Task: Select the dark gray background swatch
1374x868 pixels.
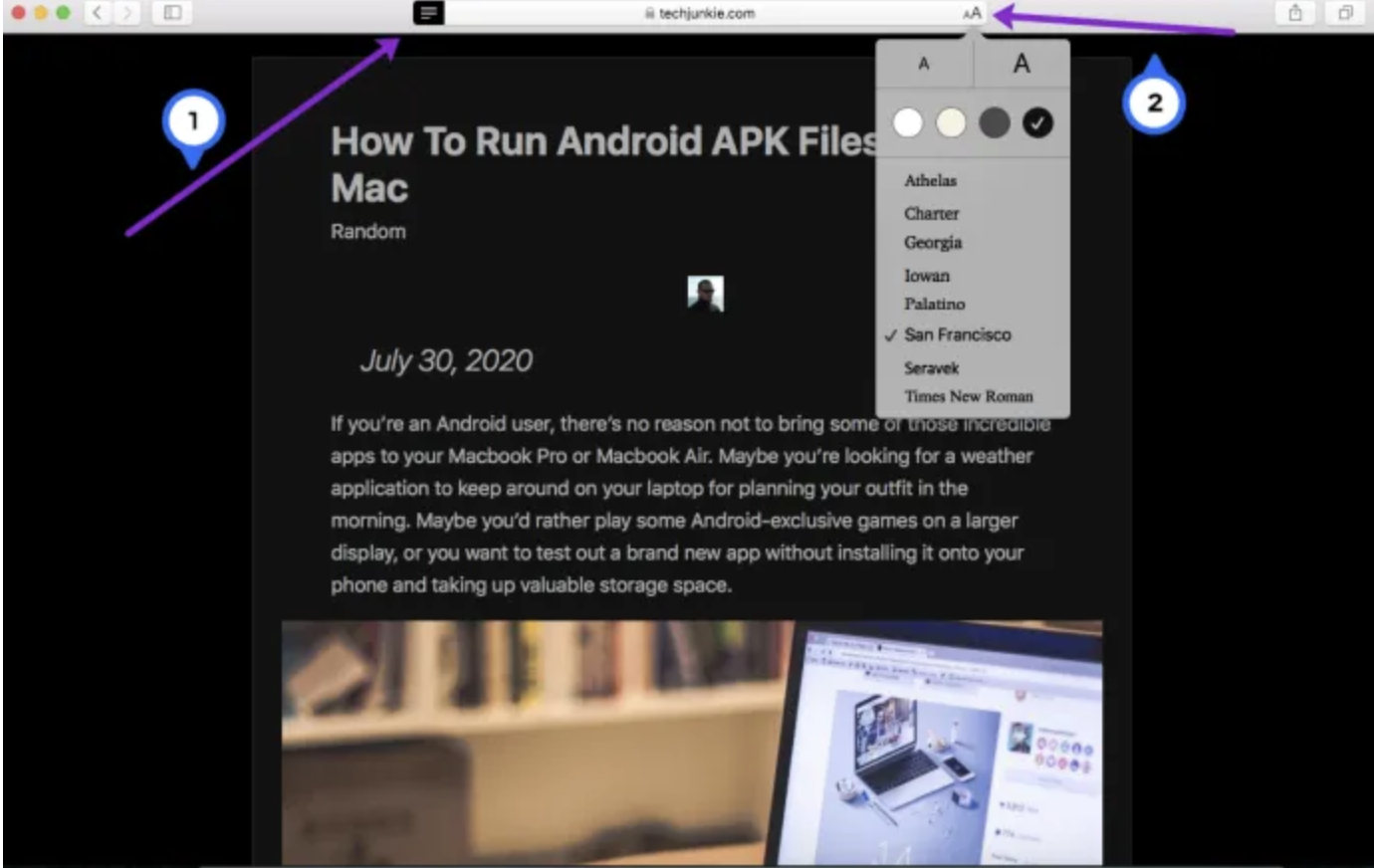Action: pos(994,121)
